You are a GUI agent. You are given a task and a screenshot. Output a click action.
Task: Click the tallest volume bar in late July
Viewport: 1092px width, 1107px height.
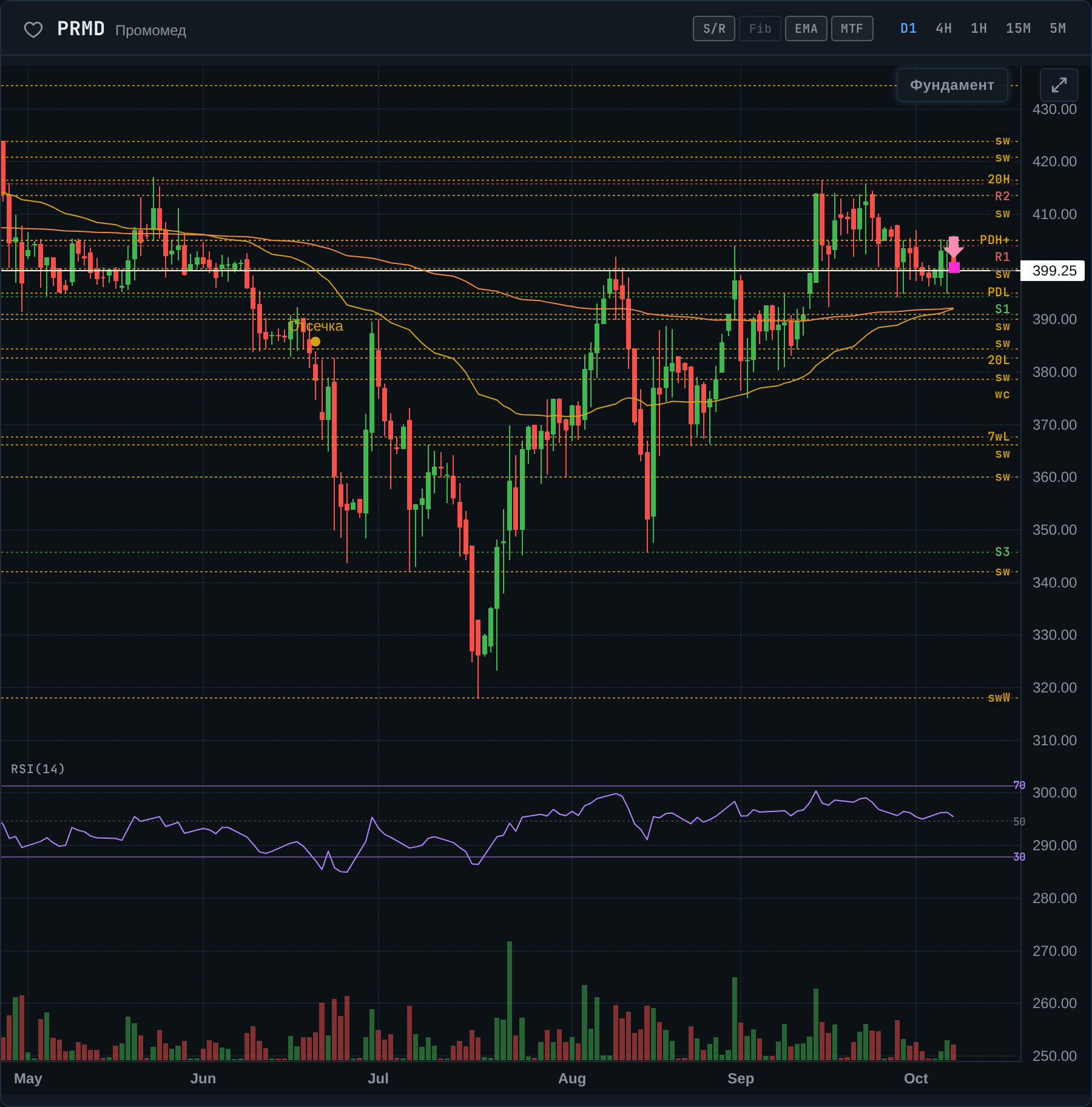(510, 1001)
